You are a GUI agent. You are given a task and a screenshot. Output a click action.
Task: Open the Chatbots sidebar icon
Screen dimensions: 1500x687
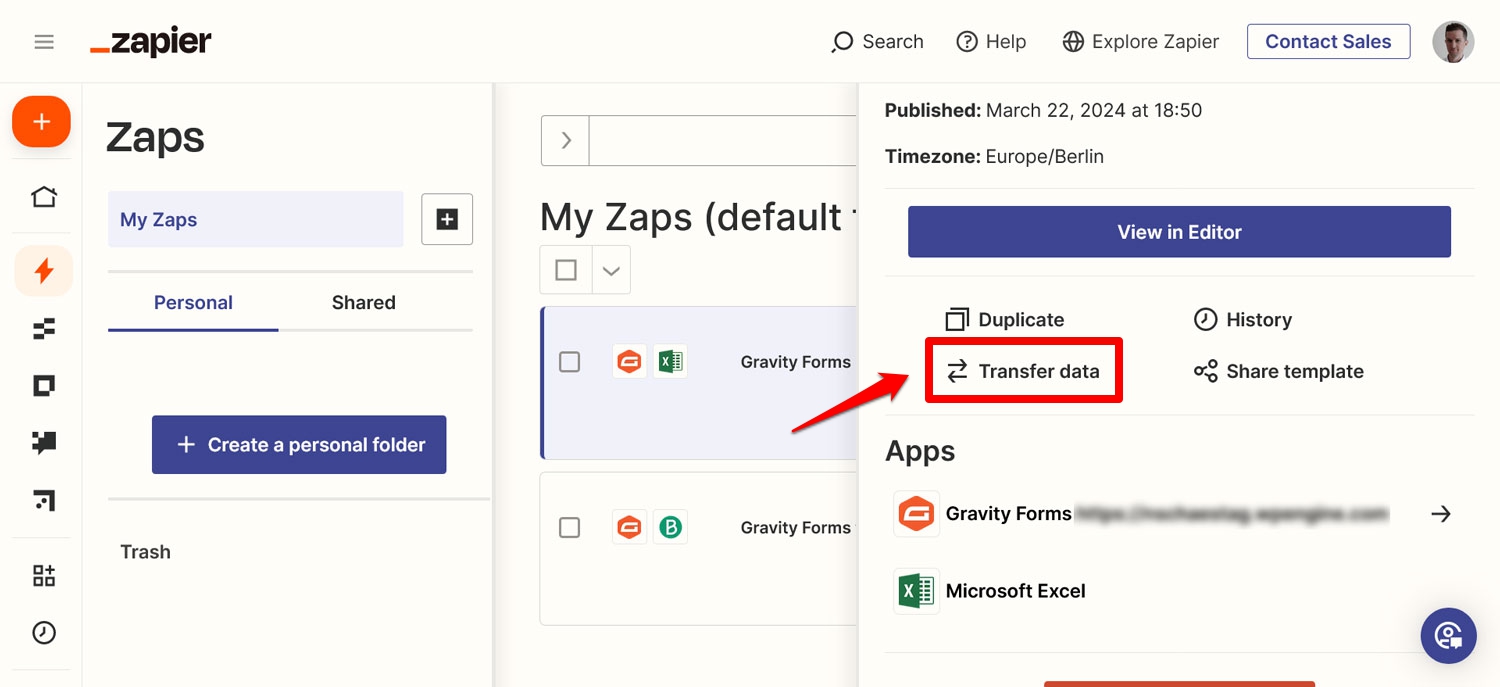[43, 442]
